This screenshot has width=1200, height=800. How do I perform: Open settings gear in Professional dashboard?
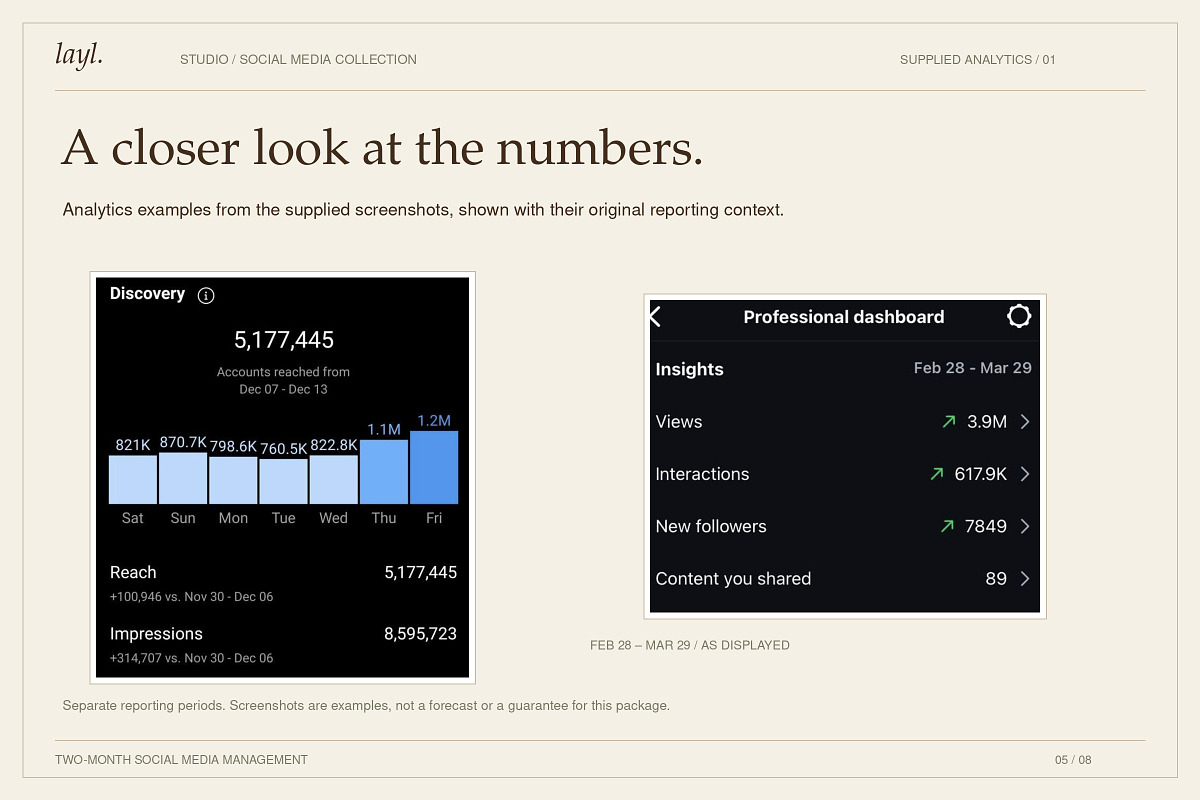pos(1019,317)
